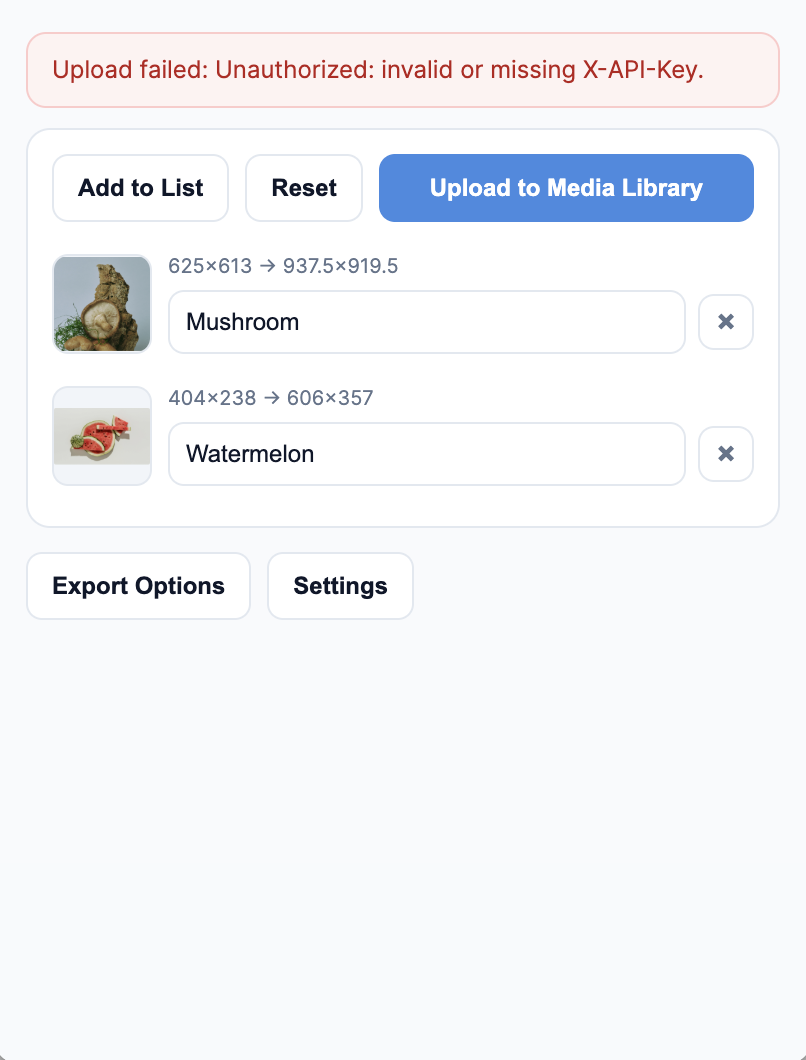This screenshot has width=806, height=1060.
Task: Click the Watermelon row preview image
Action: 101,435
